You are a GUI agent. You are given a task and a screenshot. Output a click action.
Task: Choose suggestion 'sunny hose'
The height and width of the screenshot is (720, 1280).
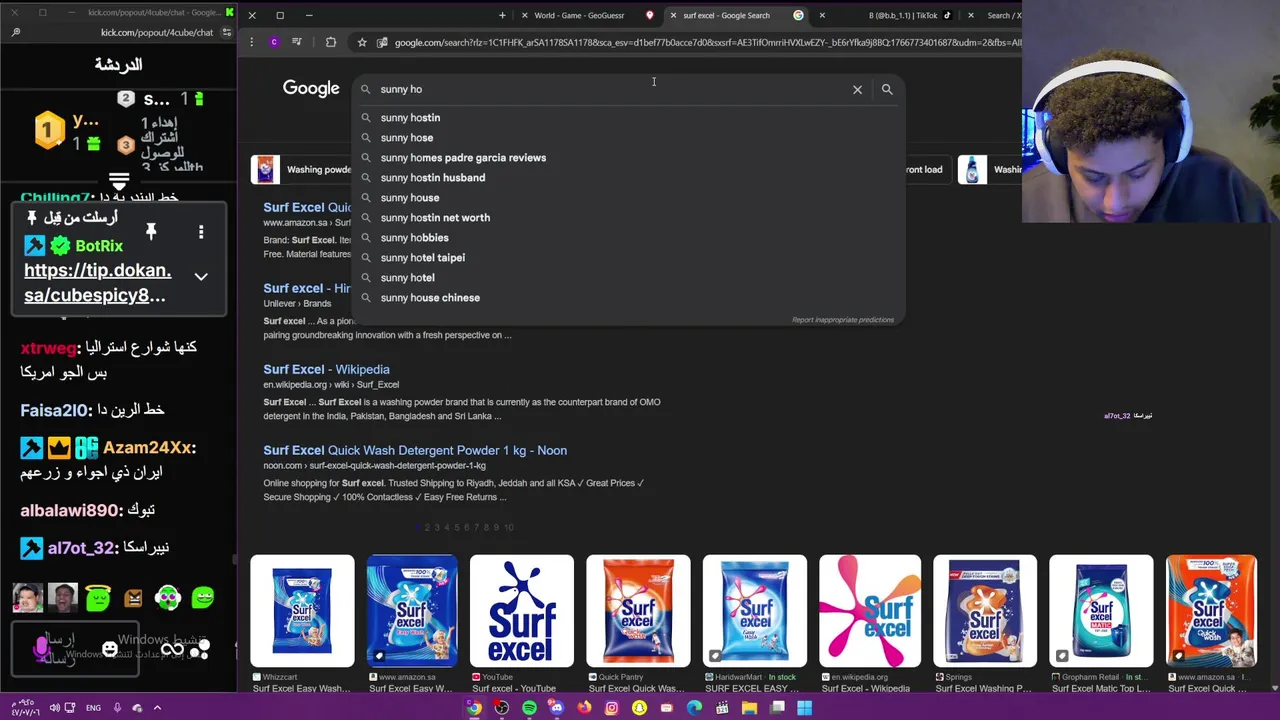(x=628, y=138)
